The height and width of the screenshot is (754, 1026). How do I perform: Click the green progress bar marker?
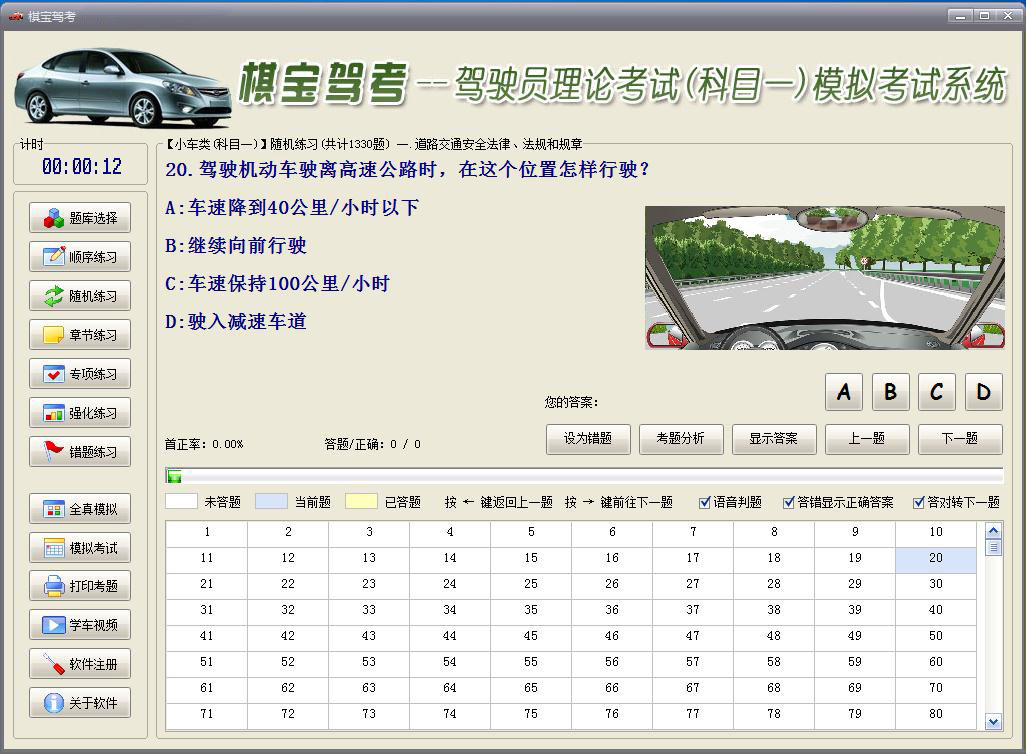coord(175,476)
